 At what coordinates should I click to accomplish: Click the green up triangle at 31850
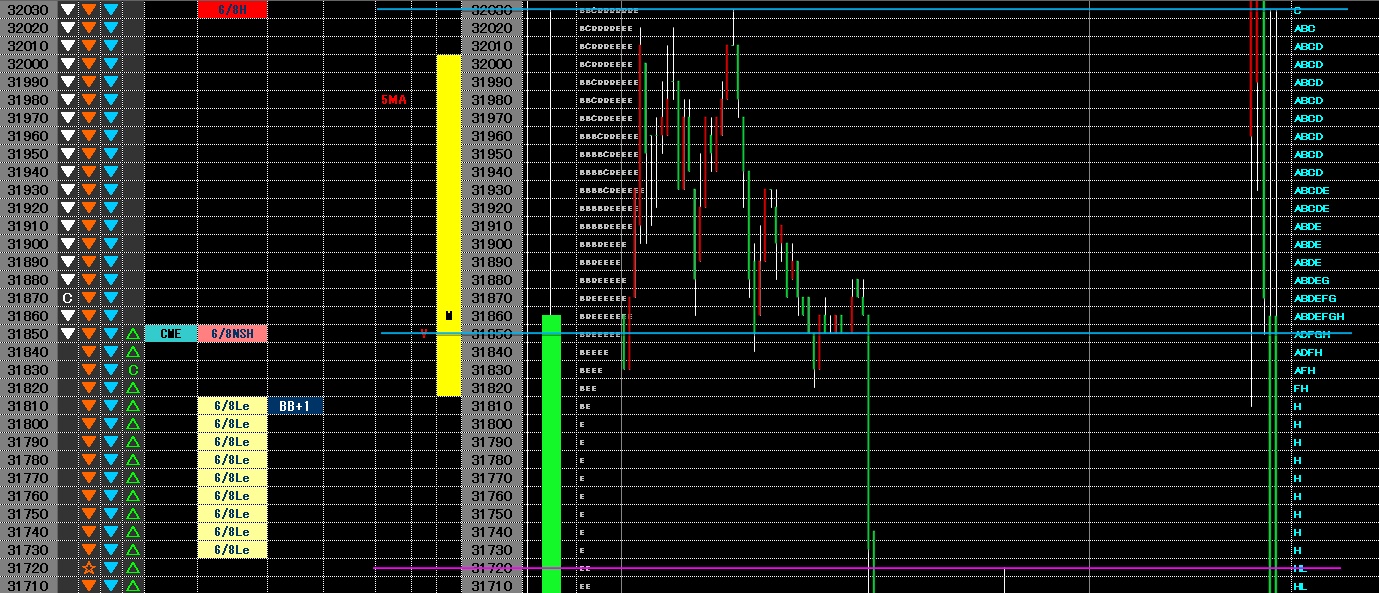(x=133, y=334)
